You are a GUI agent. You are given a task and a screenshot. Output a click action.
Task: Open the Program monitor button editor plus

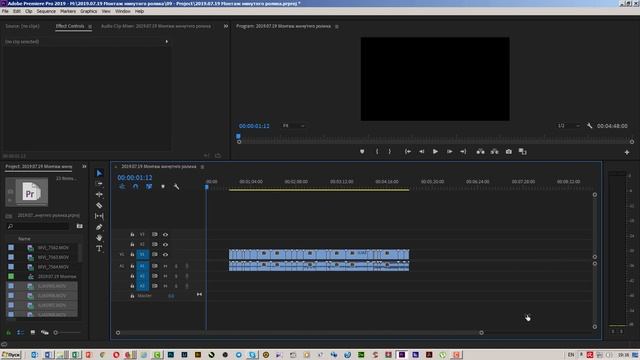point(627,152)
